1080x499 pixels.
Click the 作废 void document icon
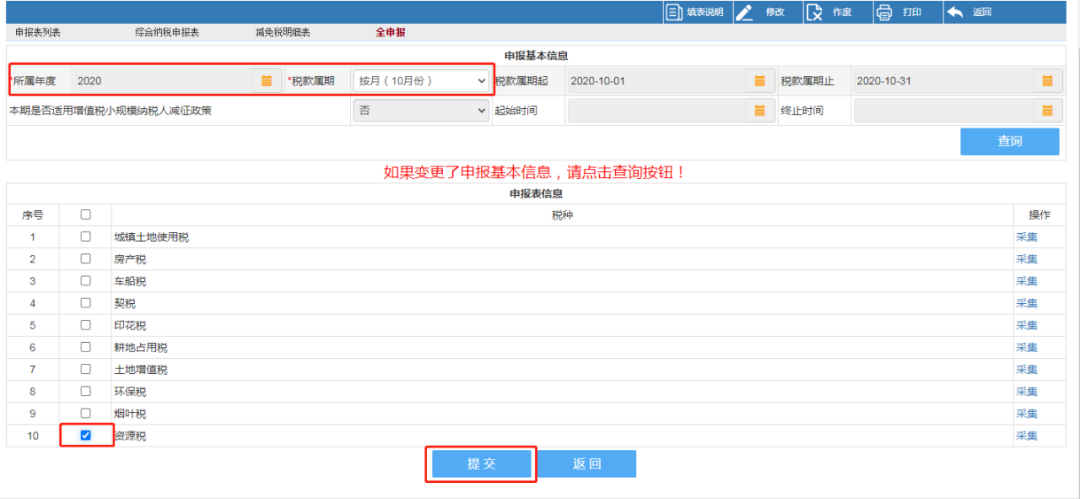coord(815,12)
